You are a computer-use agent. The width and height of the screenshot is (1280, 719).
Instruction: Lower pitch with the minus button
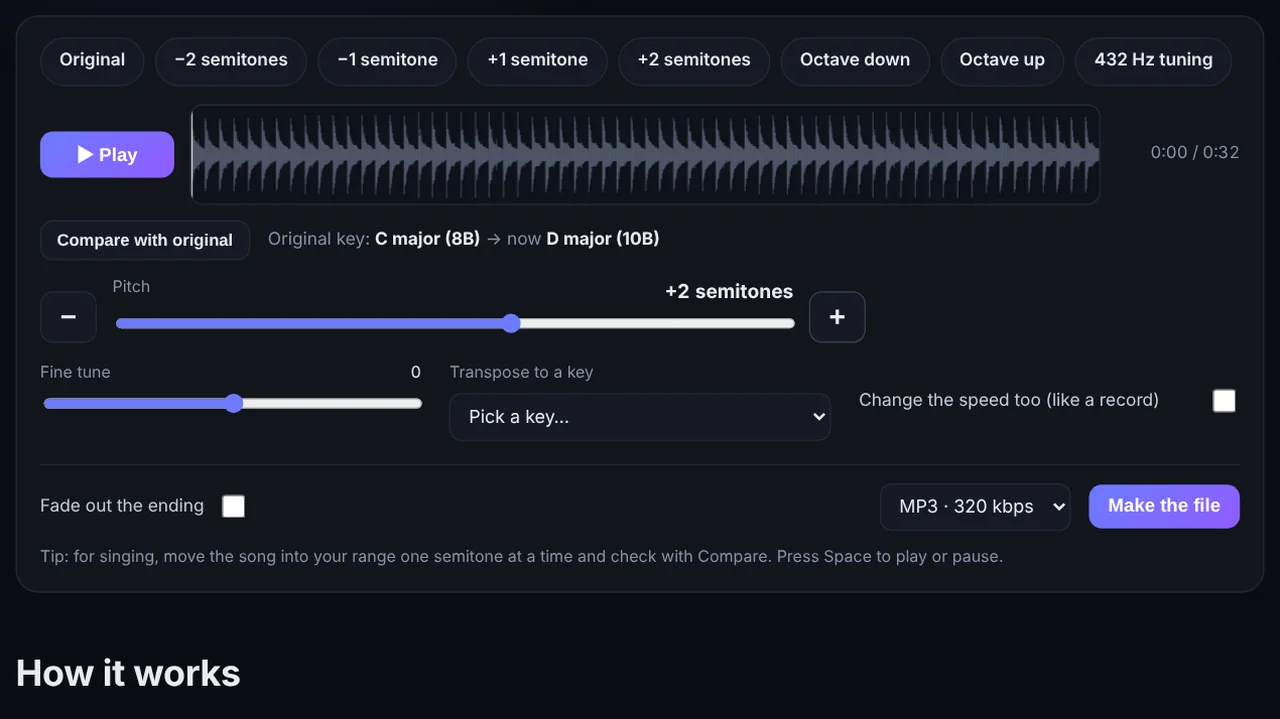[68, 317]
